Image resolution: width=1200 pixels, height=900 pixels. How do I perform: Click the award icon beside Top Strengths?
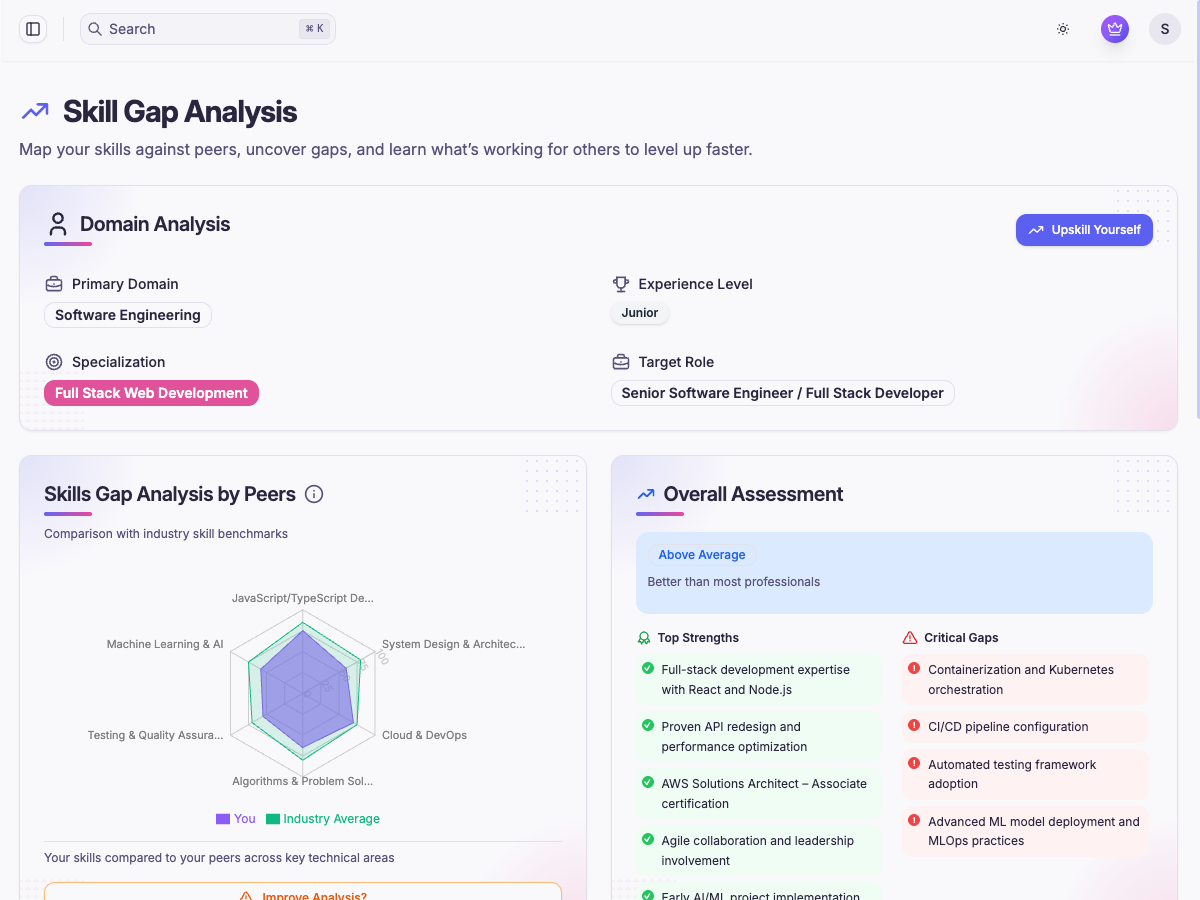click(646, 637)
